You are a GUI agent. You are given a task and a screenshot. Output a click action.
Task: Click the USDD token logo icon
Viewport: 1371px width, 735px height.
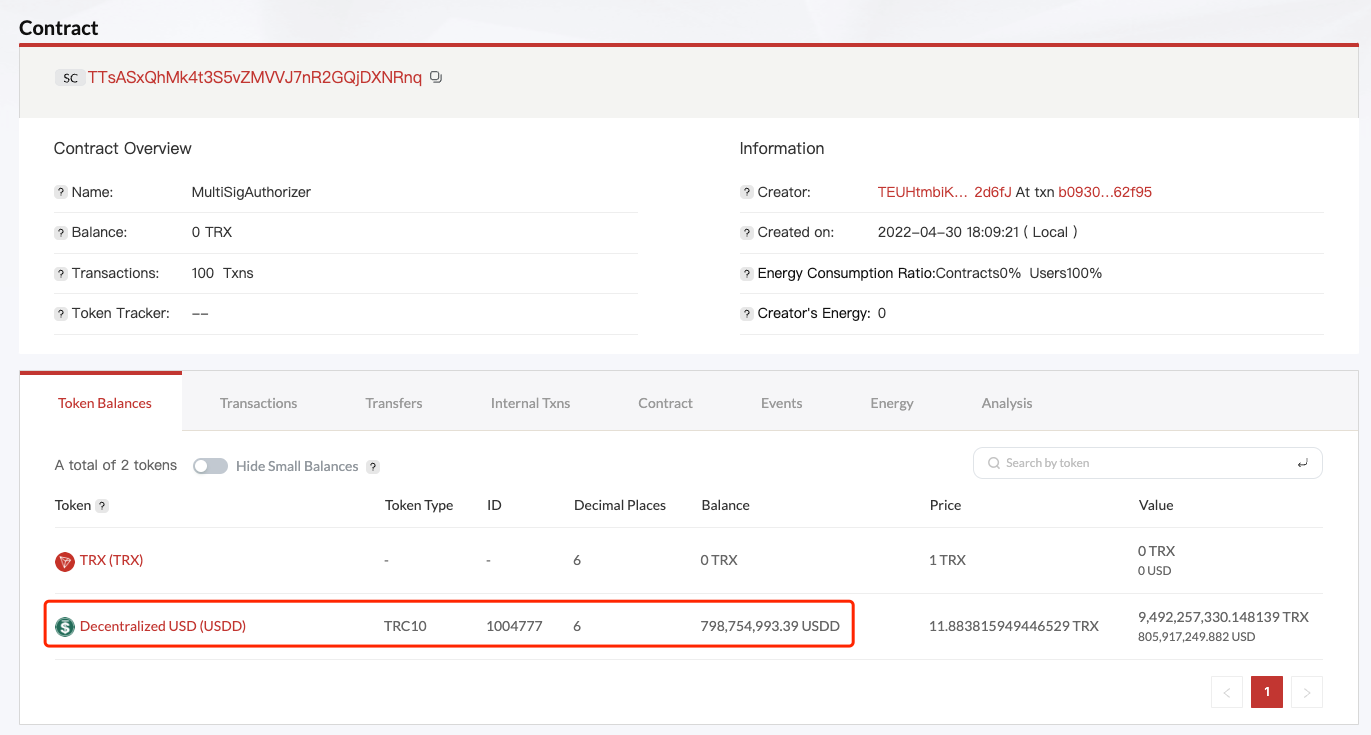point(65,627)
